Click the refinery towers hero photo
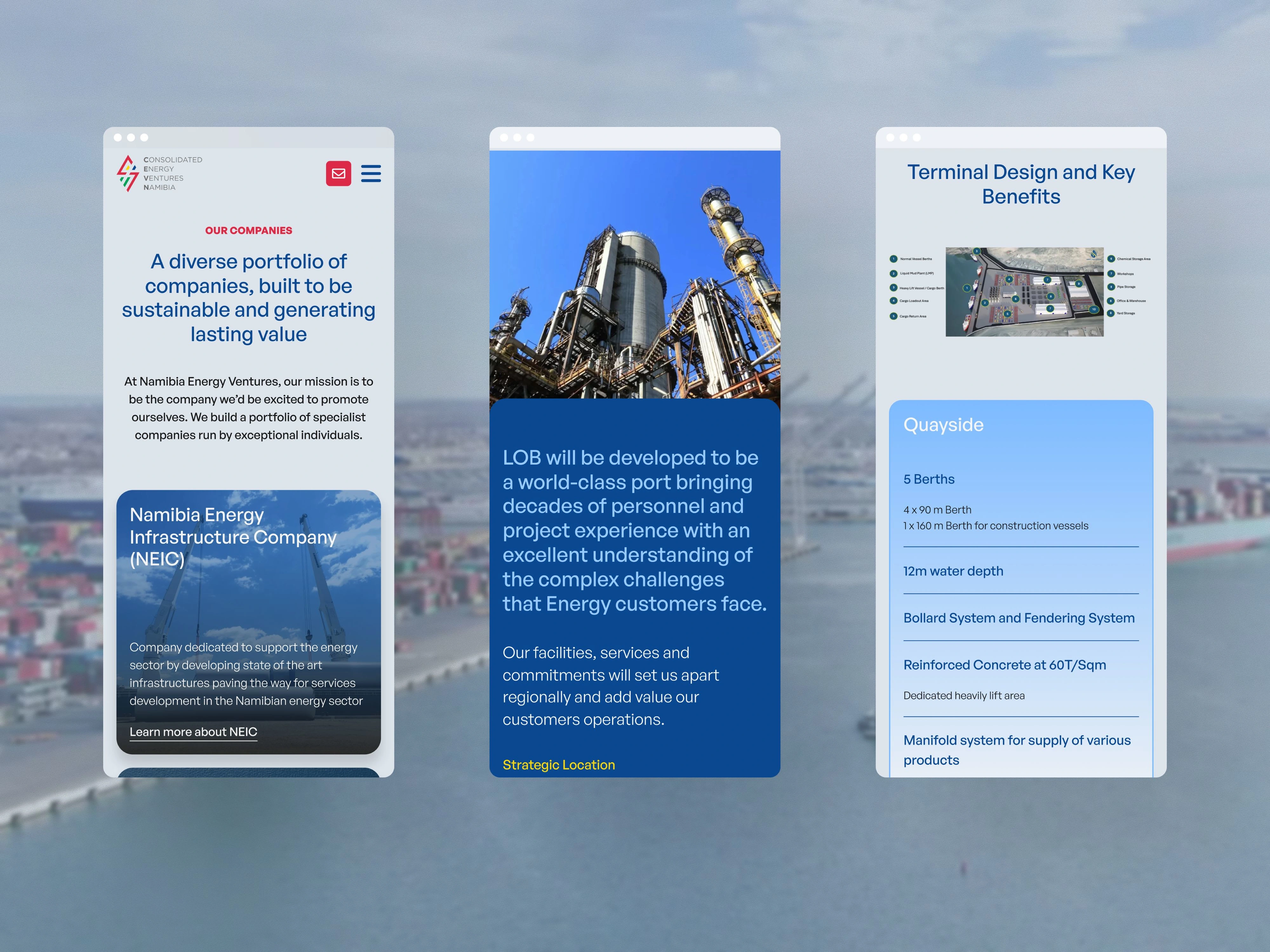The width and height of the screenshot is (1270, 952). tap(634, 274)
